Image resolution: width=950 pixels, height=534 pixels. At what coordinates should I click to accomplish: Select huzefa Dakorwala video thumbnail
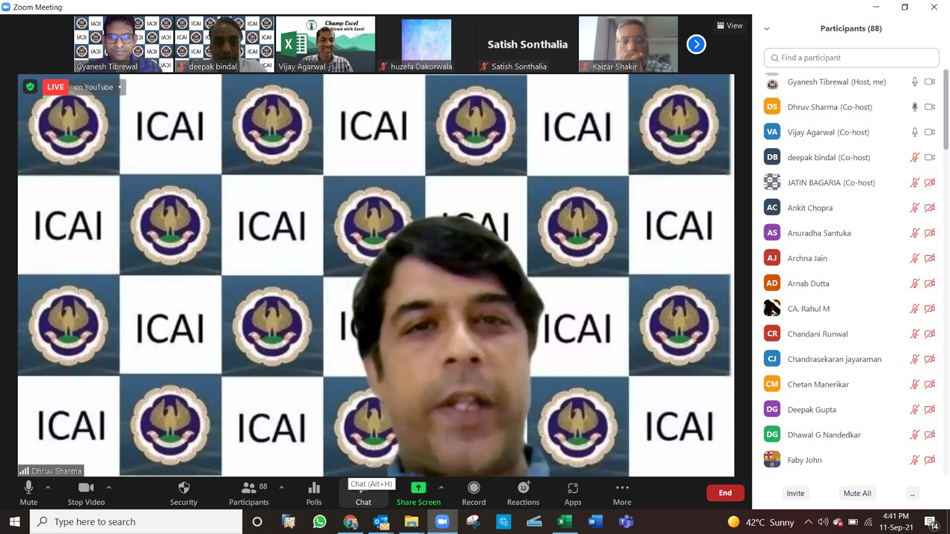click(426, 44)
